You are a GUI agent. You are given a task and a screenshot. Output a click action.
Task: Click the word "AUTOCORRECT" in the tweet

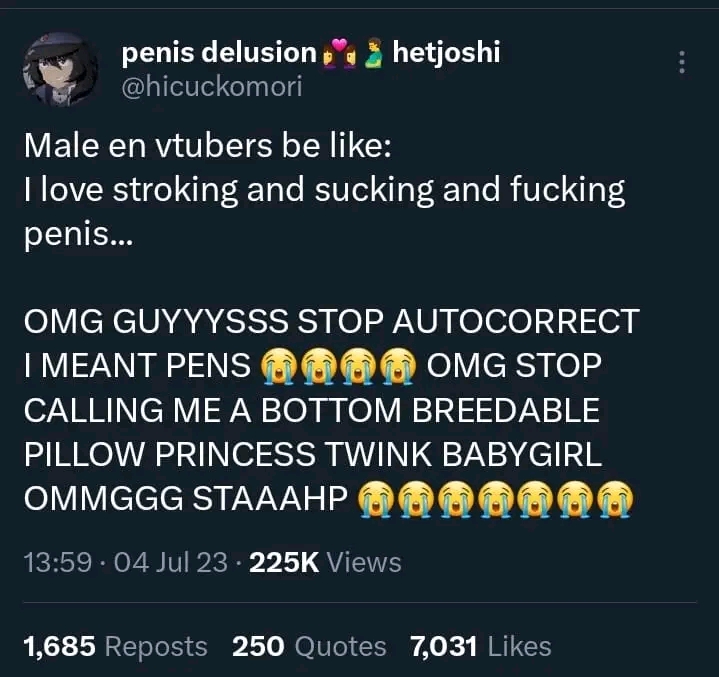(515, 321)
